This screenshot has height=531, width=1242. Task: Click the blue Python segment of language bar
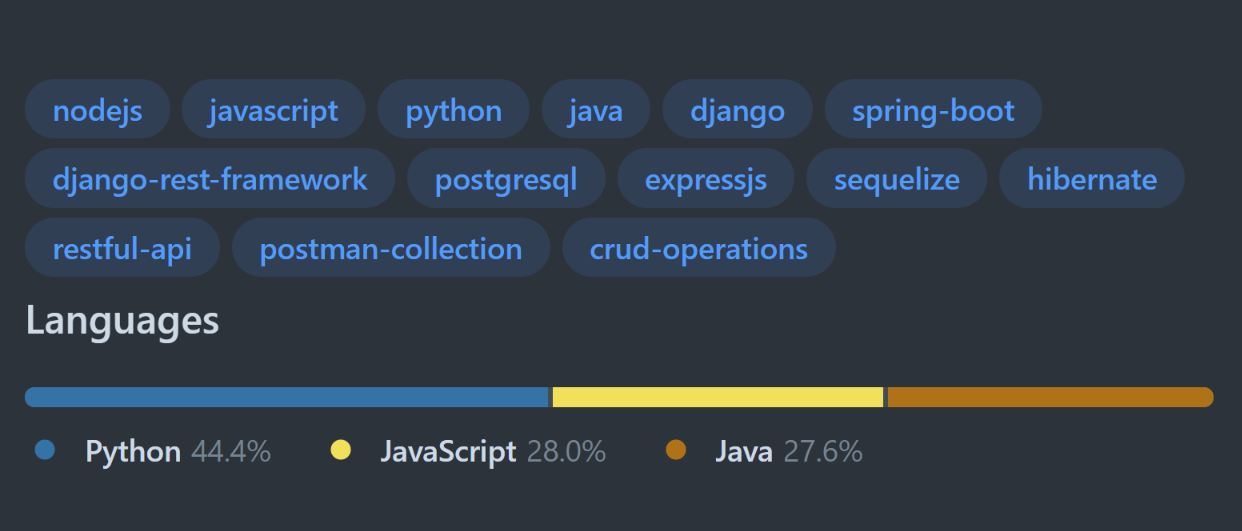click(x=287, y=397)
